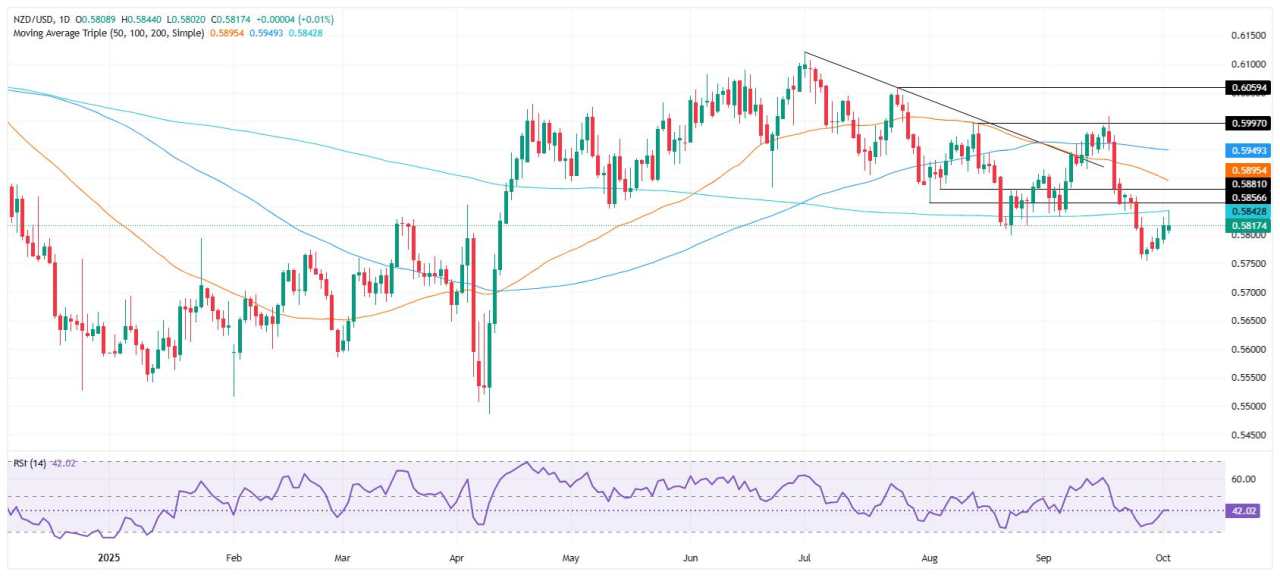Select the orange 50-SMA value 0.58954
The height and width of the screenshot is (578, 1280).
[227, 31]
